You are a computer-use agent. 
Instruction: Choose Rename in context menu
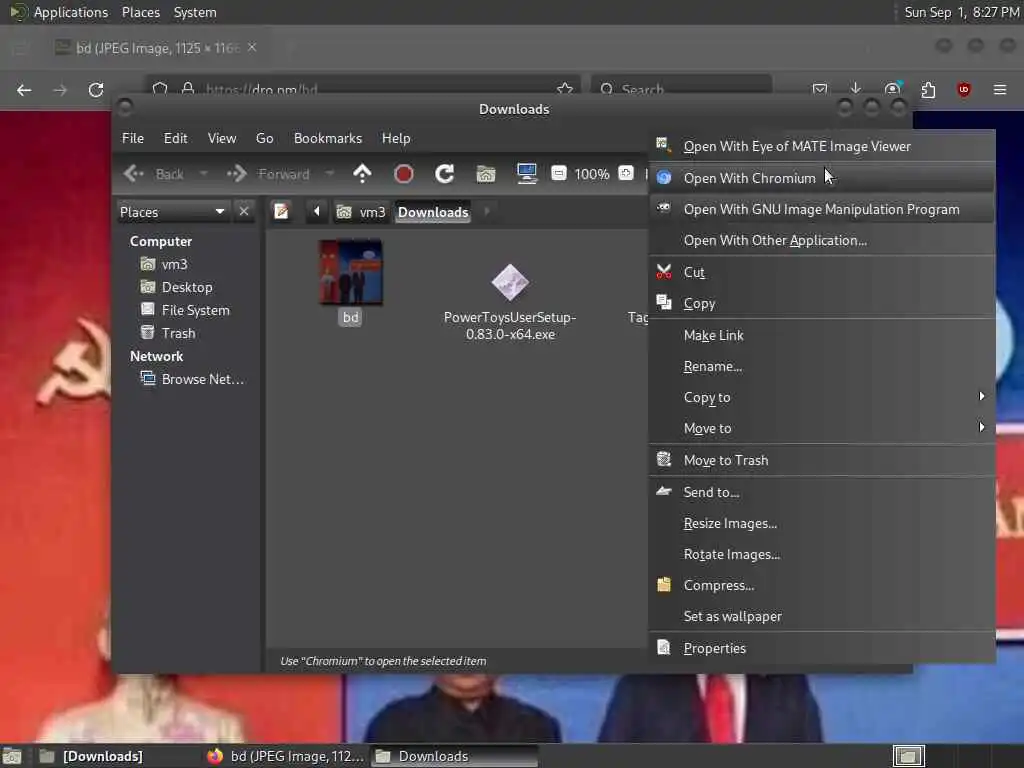pyautogui.click(x=822, y=366)
